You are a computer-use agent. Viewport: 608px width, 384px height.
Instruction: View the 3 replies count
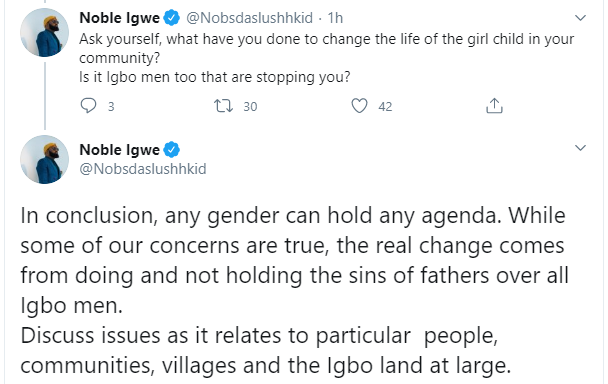click(111, 106)
